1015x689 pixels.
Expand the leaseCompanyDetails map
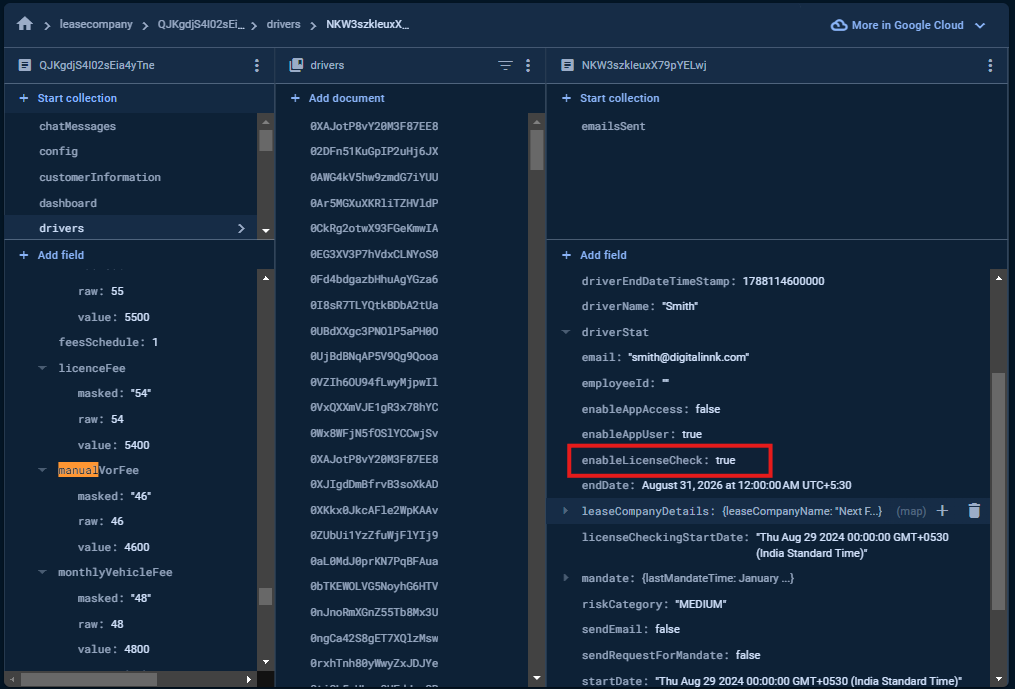[x=566, y=510]
